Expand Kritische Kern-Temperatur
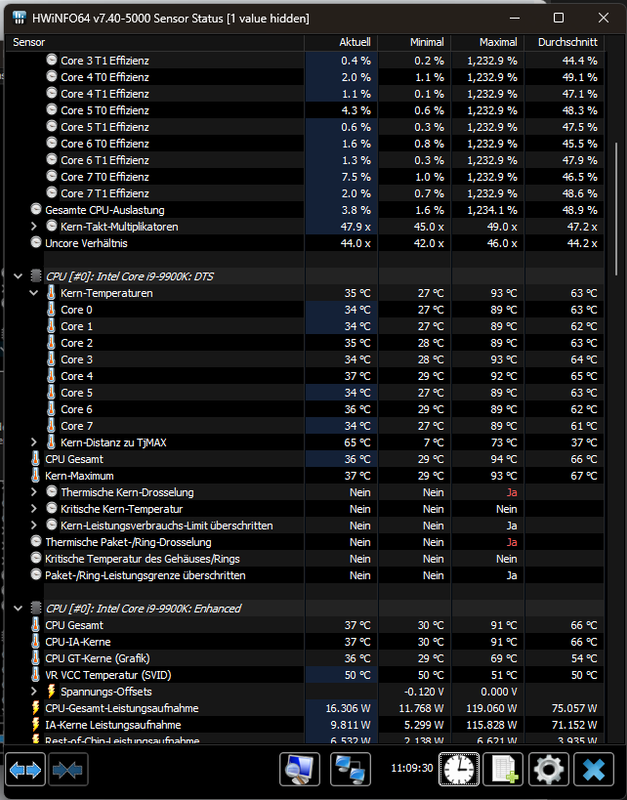 (x=34, y=509)
